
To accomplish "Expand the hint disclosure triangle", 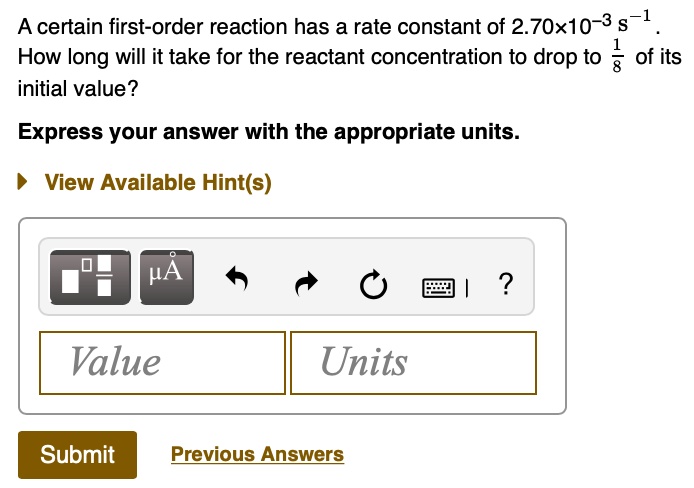I will pyautogui.click(x=23, y=182).
